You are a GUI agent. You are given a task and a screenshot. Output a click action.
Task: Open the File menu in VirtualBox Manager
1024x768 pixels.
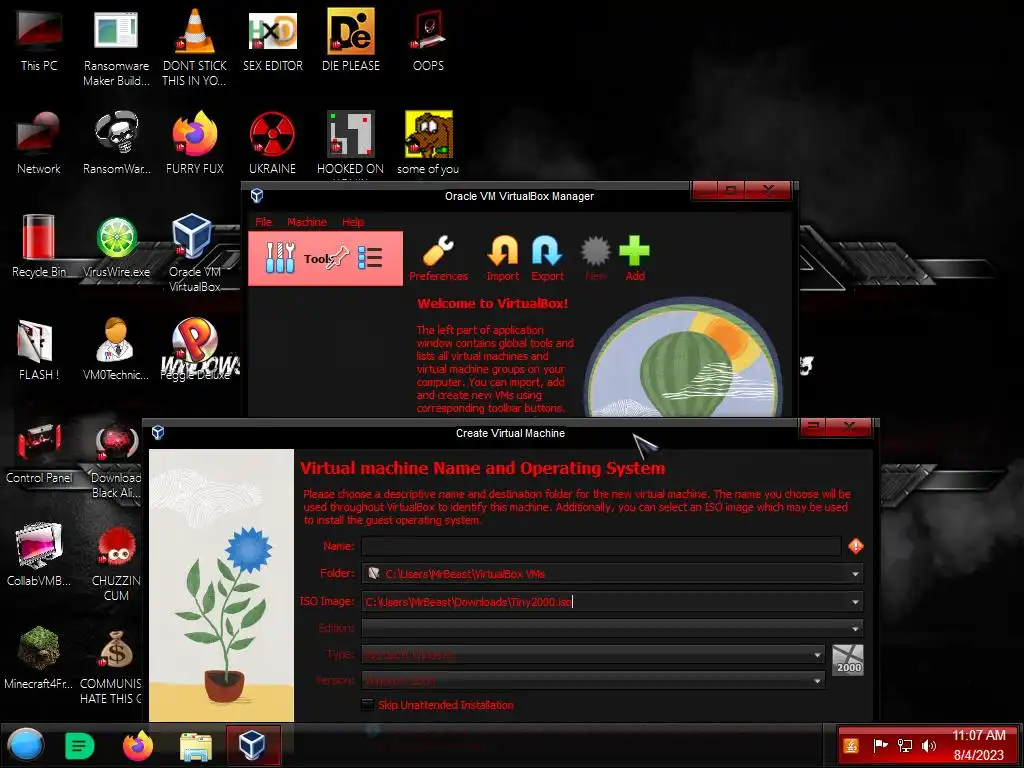263,222
